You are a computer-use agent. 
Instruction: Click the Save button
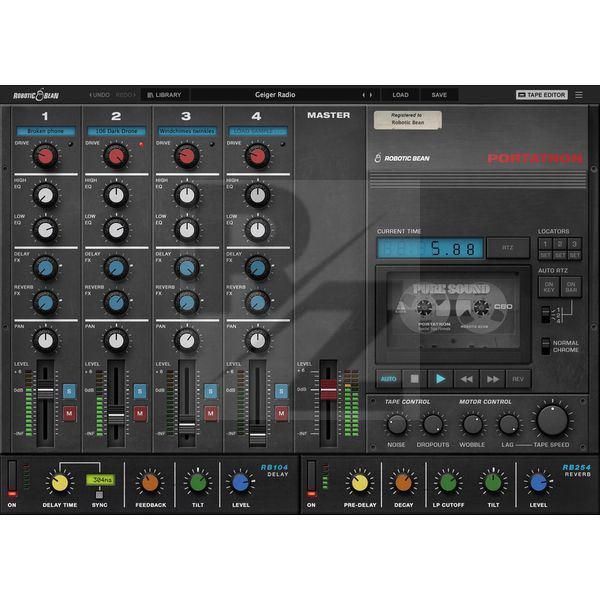439,95
